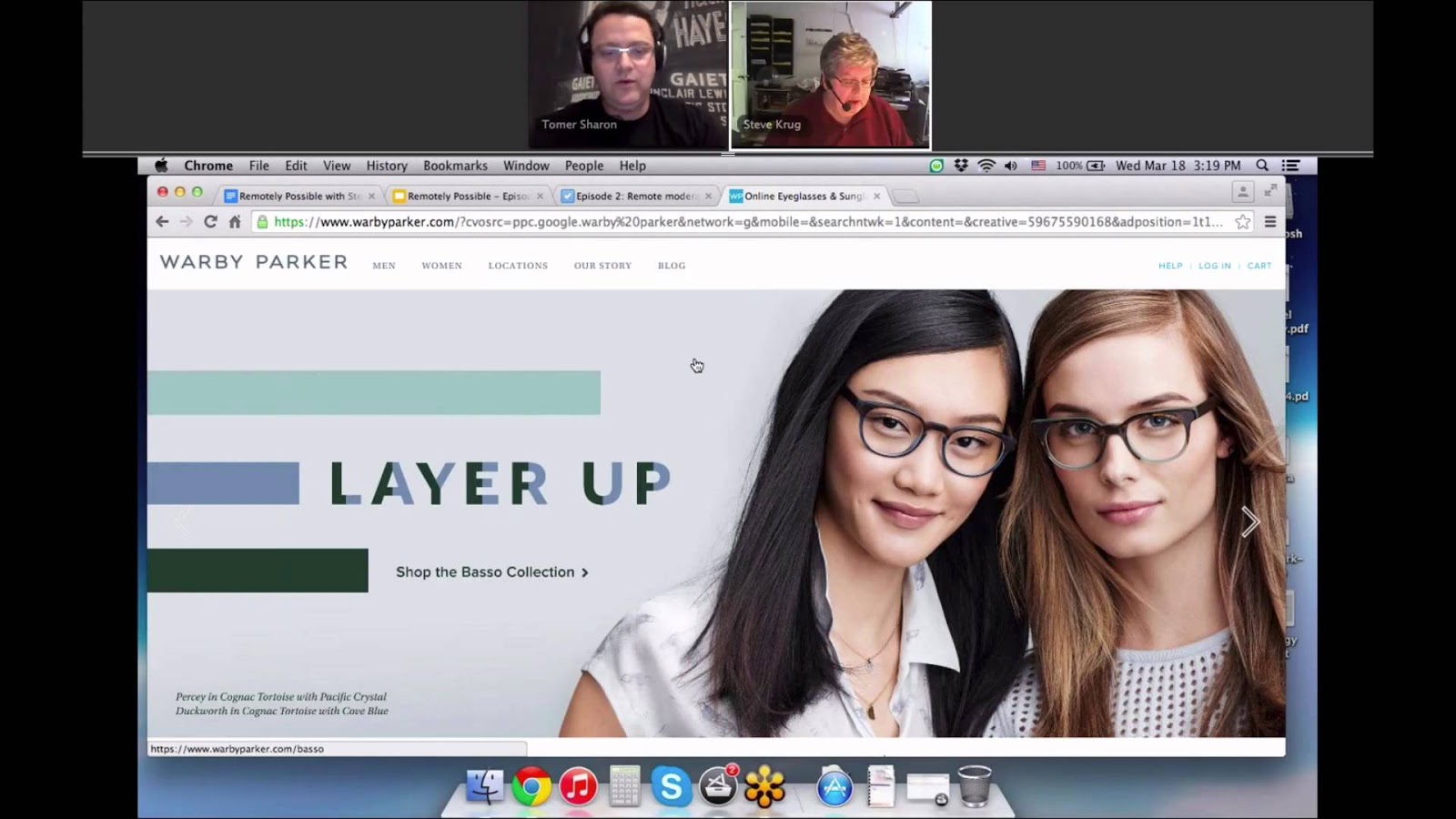Click the US flag input source icon
The image size is (1456, 819).
click(1038, 166)
